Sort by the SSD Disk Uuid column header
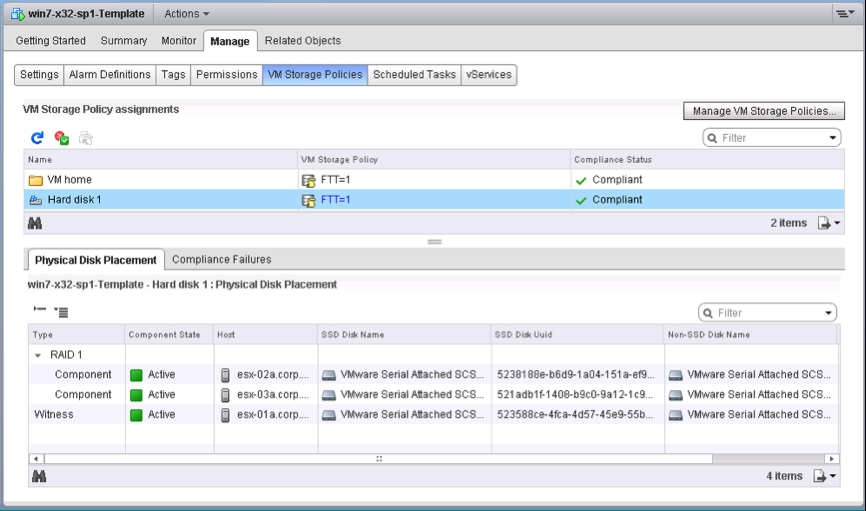Screen dimensions: 866x511 tap(578, 335)
